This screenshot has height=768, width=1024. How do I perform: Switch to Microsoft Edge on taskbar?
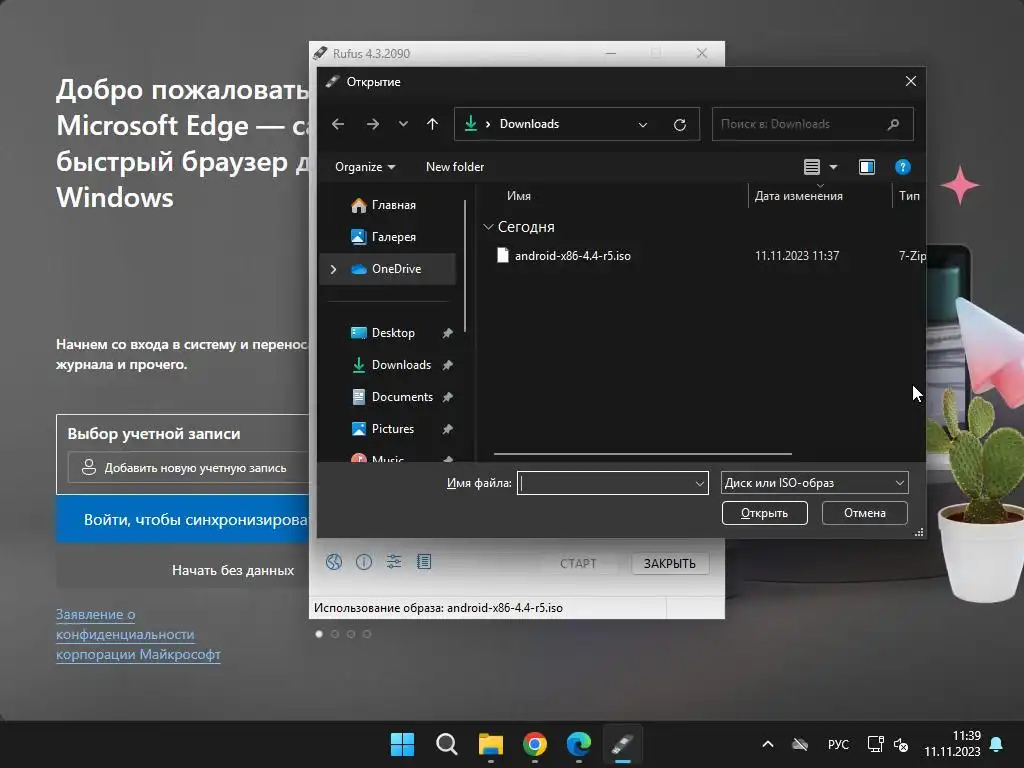pyautogui.click(x=579, y=744)
